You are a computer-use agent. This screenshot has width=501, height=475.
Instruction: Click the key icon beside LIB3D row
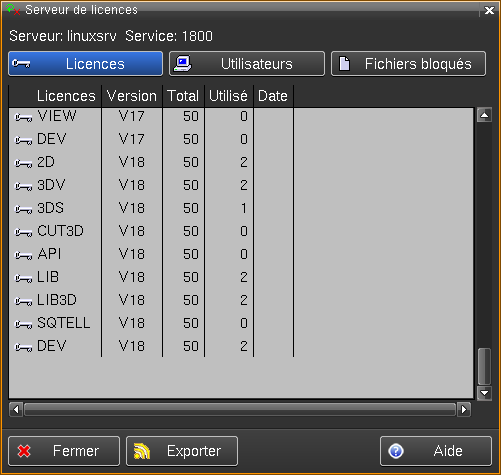pos(24,301)
